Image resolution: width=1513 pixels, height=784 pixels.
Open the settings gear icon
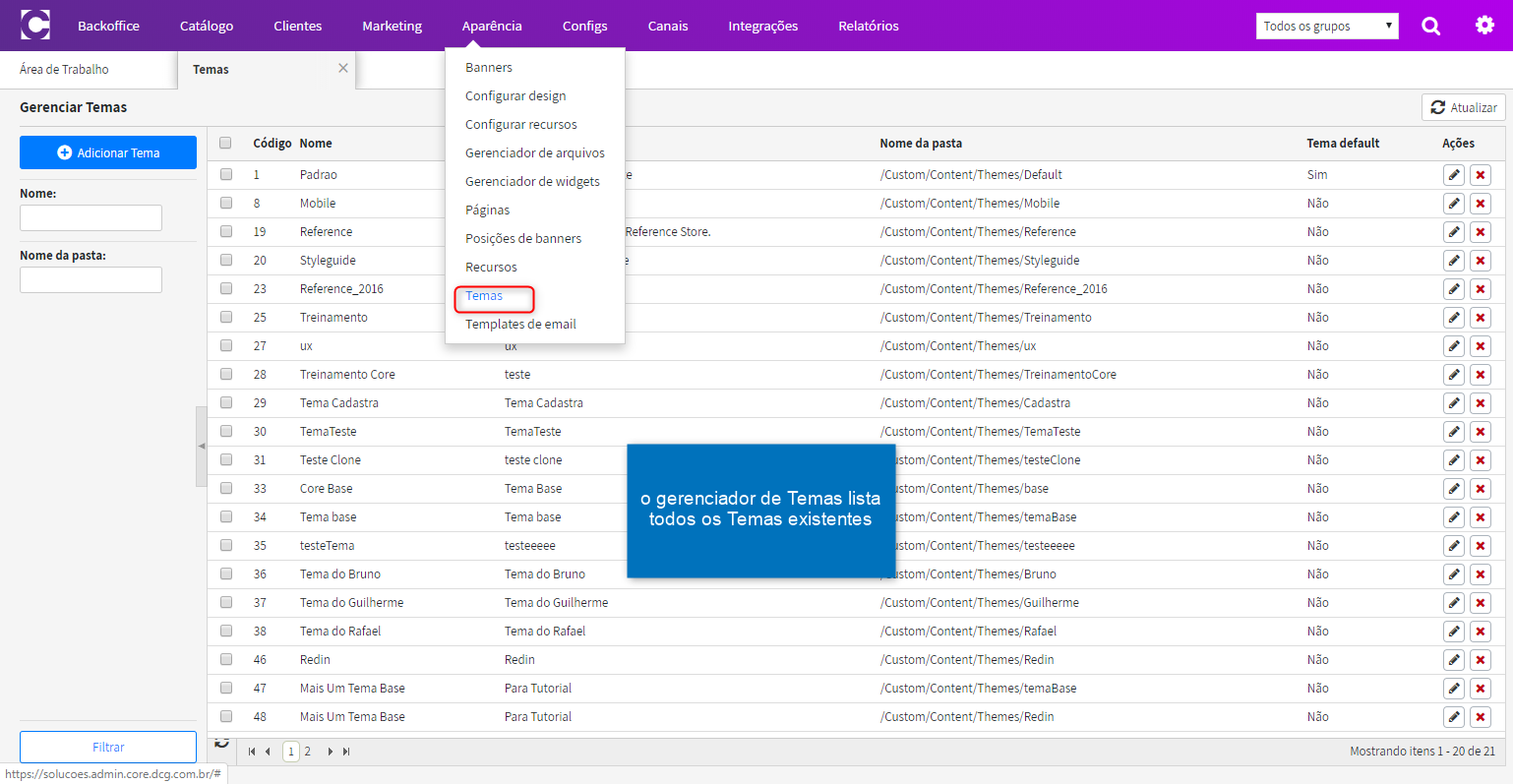tap(1484, 26)
